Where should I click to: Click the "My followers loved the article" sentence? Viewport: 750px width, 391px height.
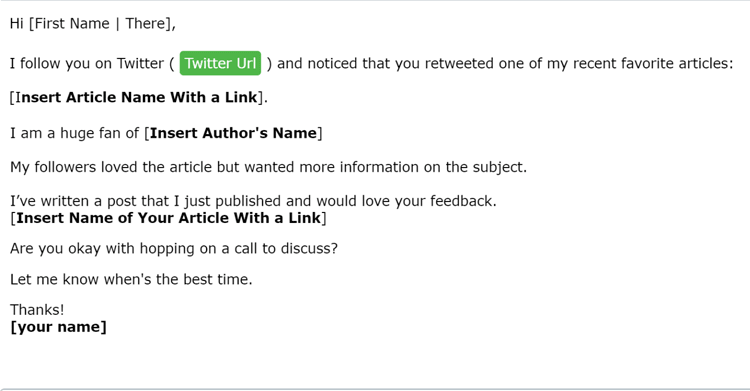pyautogui.click(x=268, y=168)
